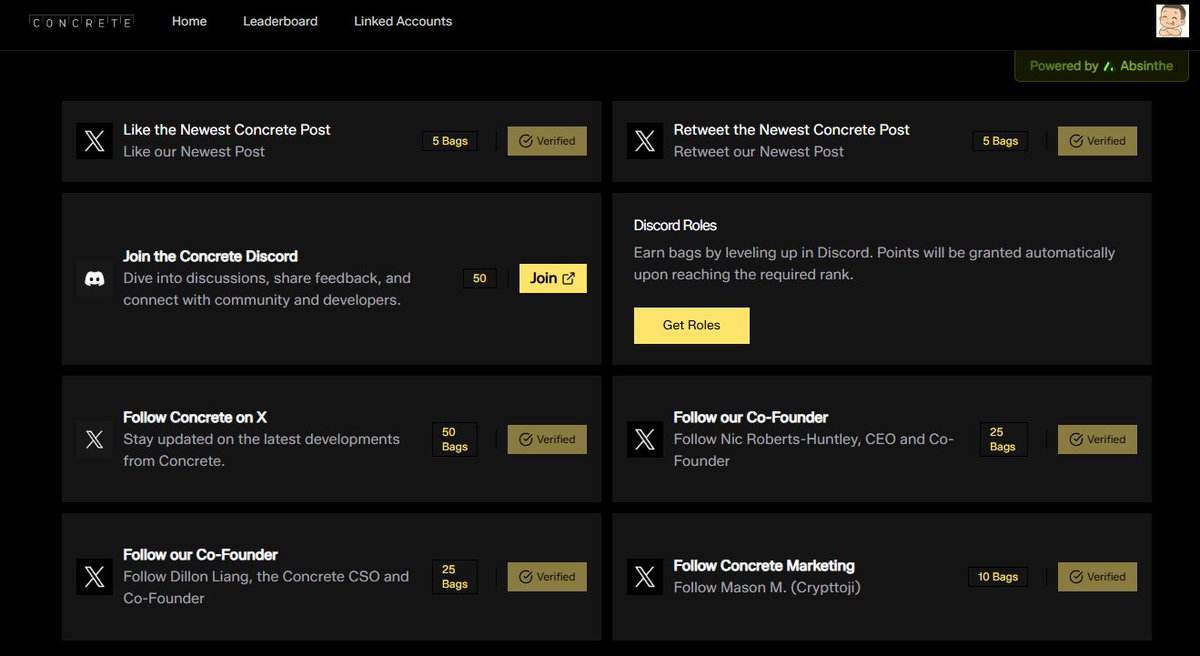Click the X icon for Follow Nic Roberts-Huntley card
The height and width of the screenshot is (656, 1200).
(x=645, y=439)
